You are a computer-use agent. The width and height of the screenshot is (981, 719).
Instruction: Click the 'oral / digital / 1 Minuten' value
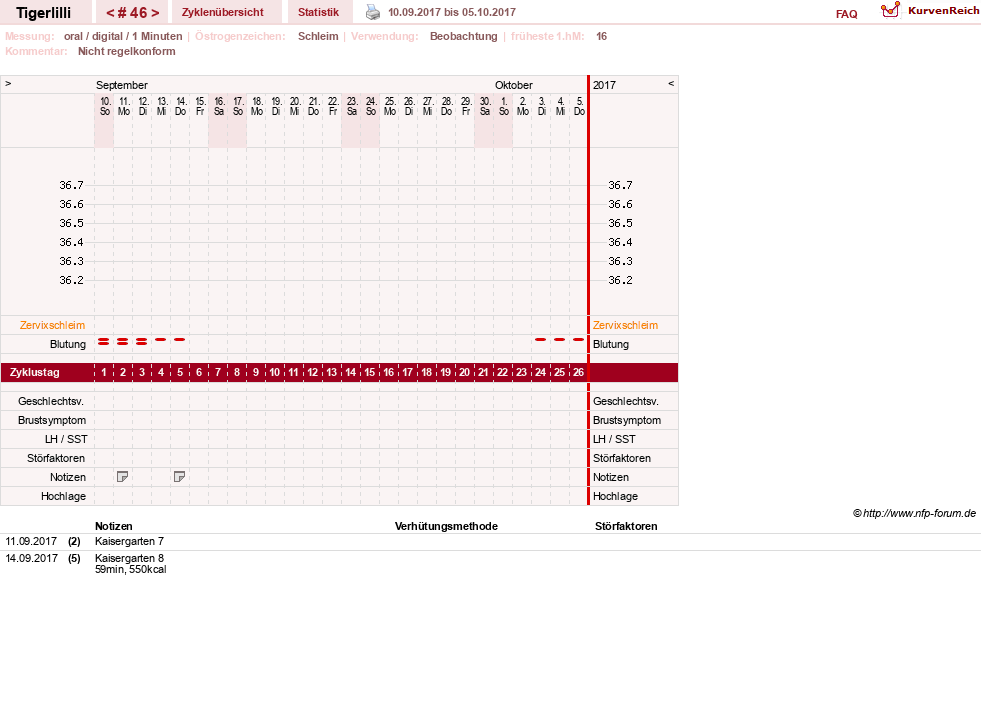123,36
